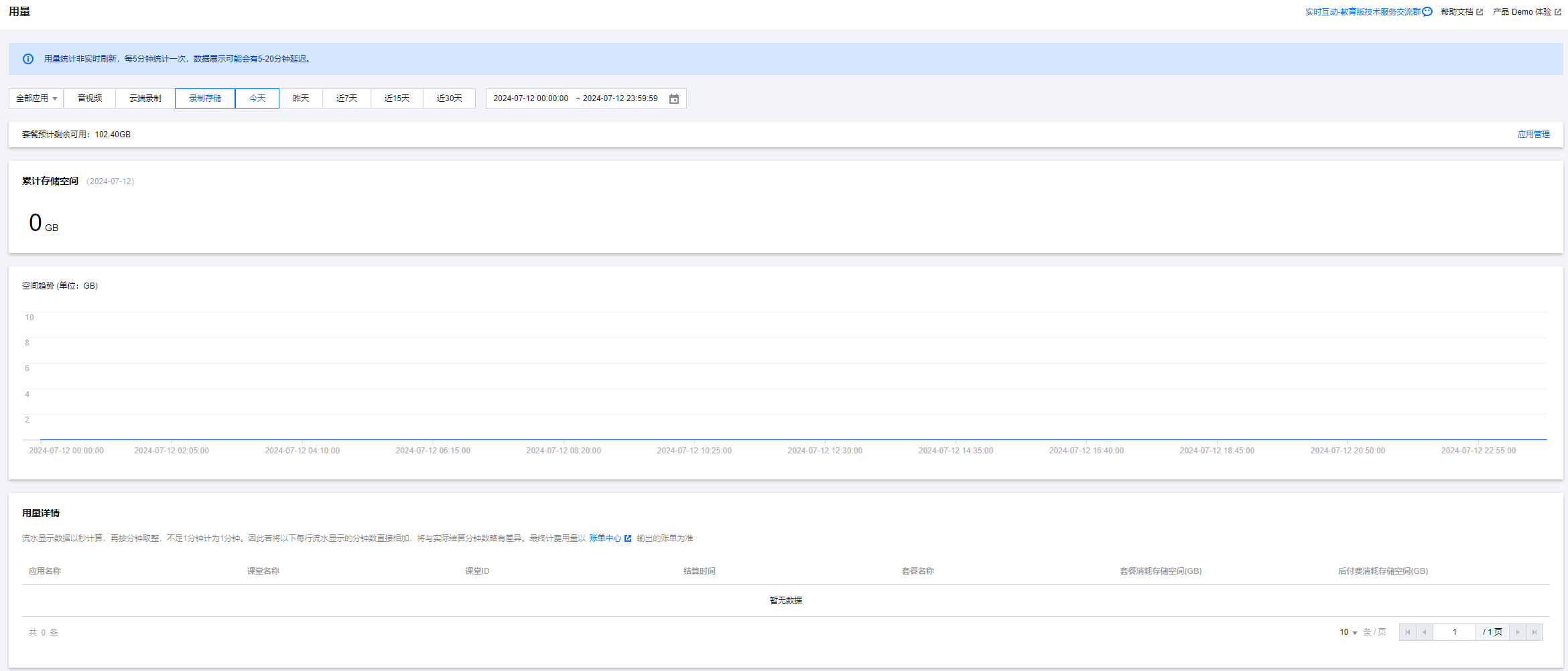1568x671 pixels.
Task: Click the 应用名称 column header
Action: (x=45, y=571)
